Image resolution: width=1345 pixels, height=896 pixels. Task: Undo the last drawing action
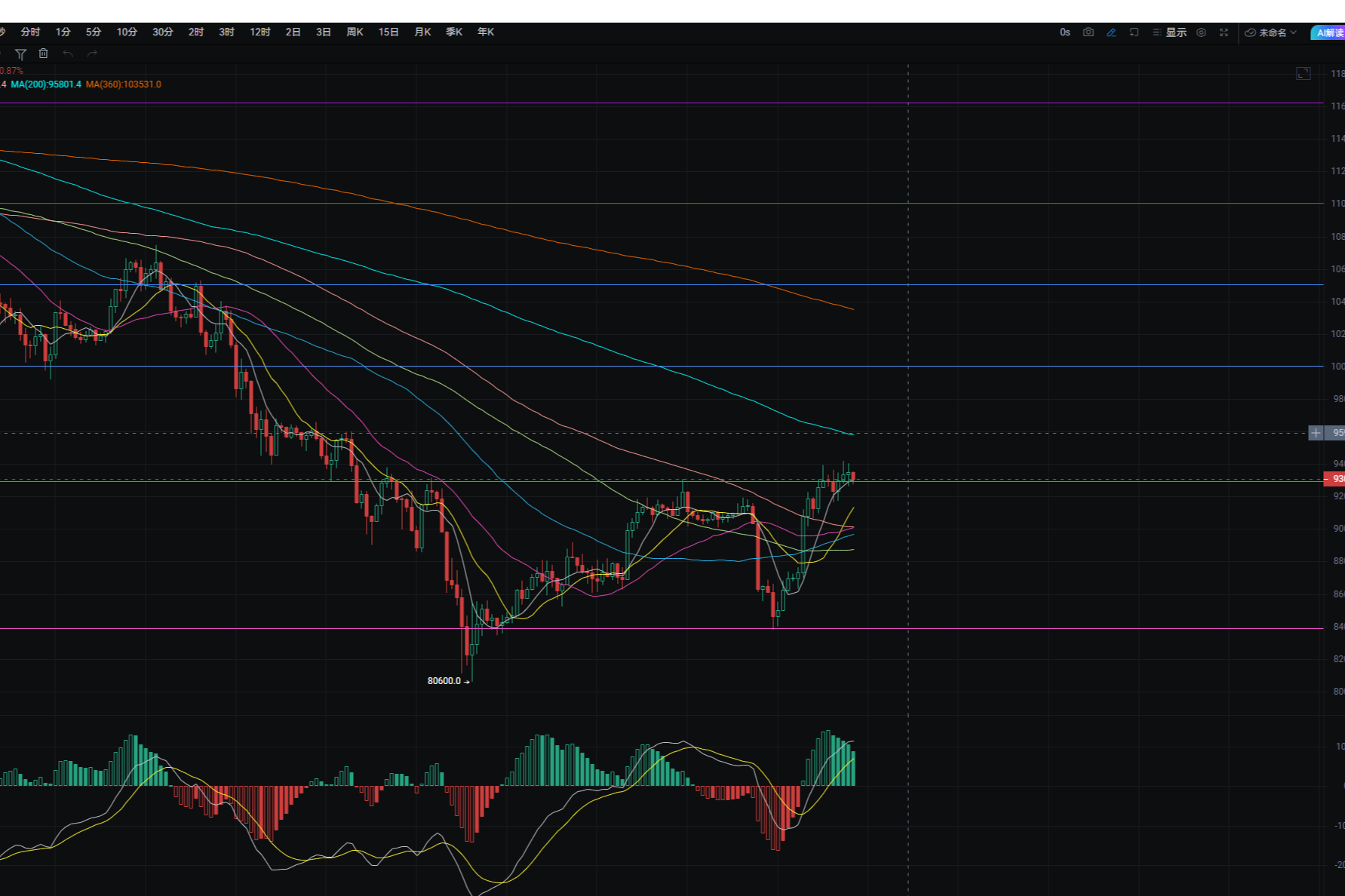coord(68,54)
